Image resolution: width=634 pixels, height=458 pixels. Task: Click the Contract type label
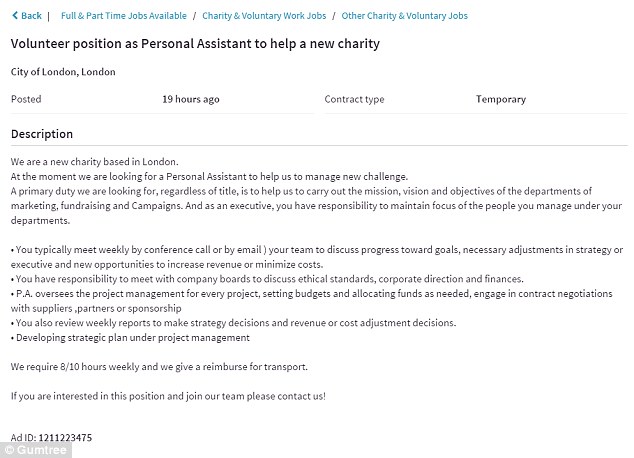pos(354,100)
